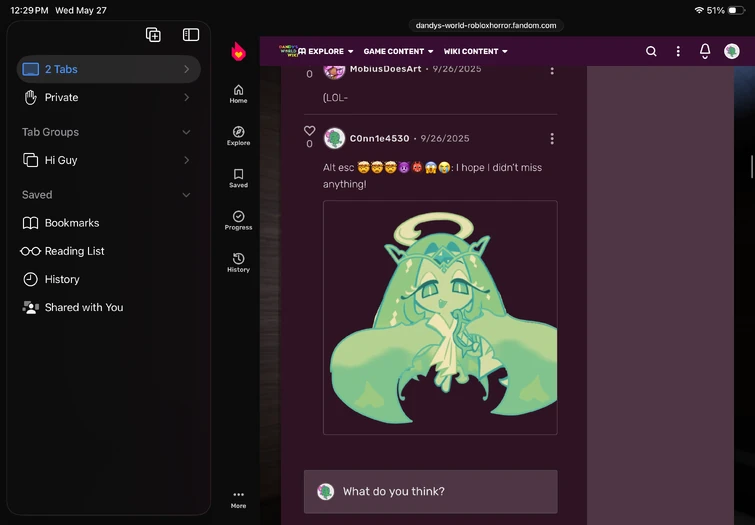Expand the GAME CONTENT dropdown
Viewport: 755px width, 525px height.
398,51
